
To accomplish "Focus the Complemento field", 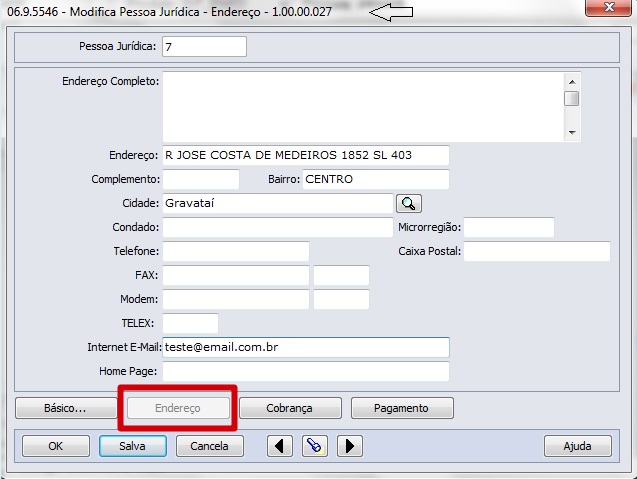I will (201, 179).
